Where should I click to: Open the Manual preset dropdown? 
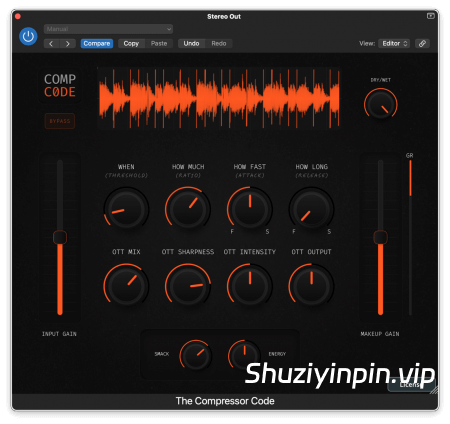108,29
